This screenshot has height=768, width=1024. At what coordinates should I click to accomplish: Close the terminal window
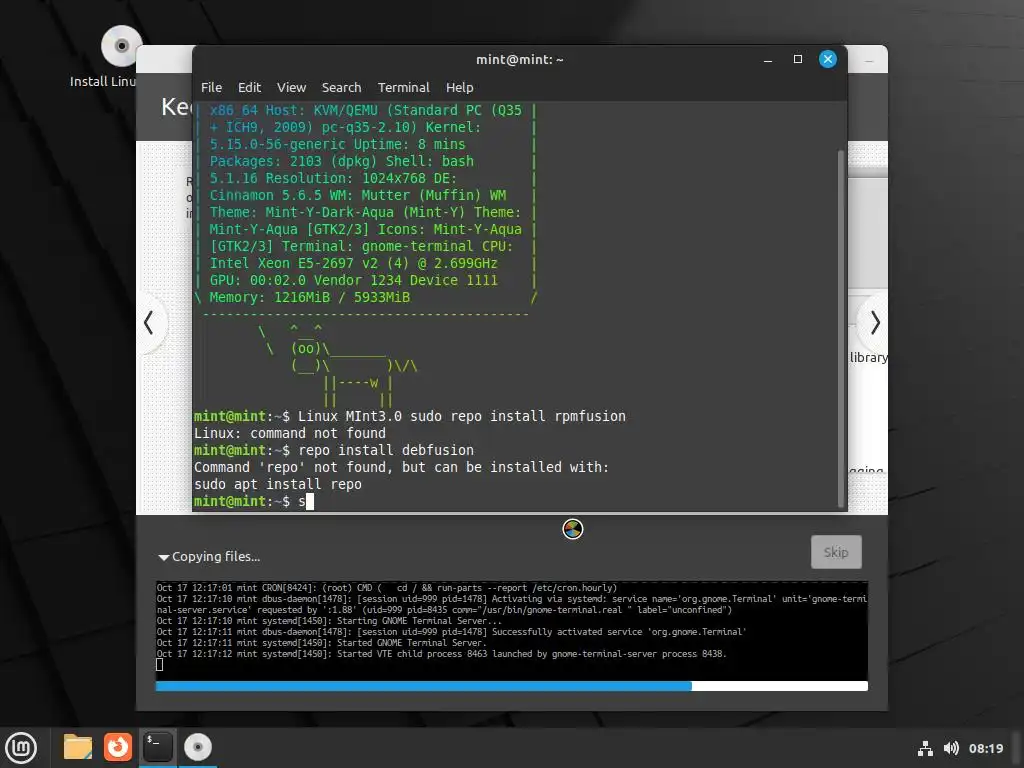[827, 59]
